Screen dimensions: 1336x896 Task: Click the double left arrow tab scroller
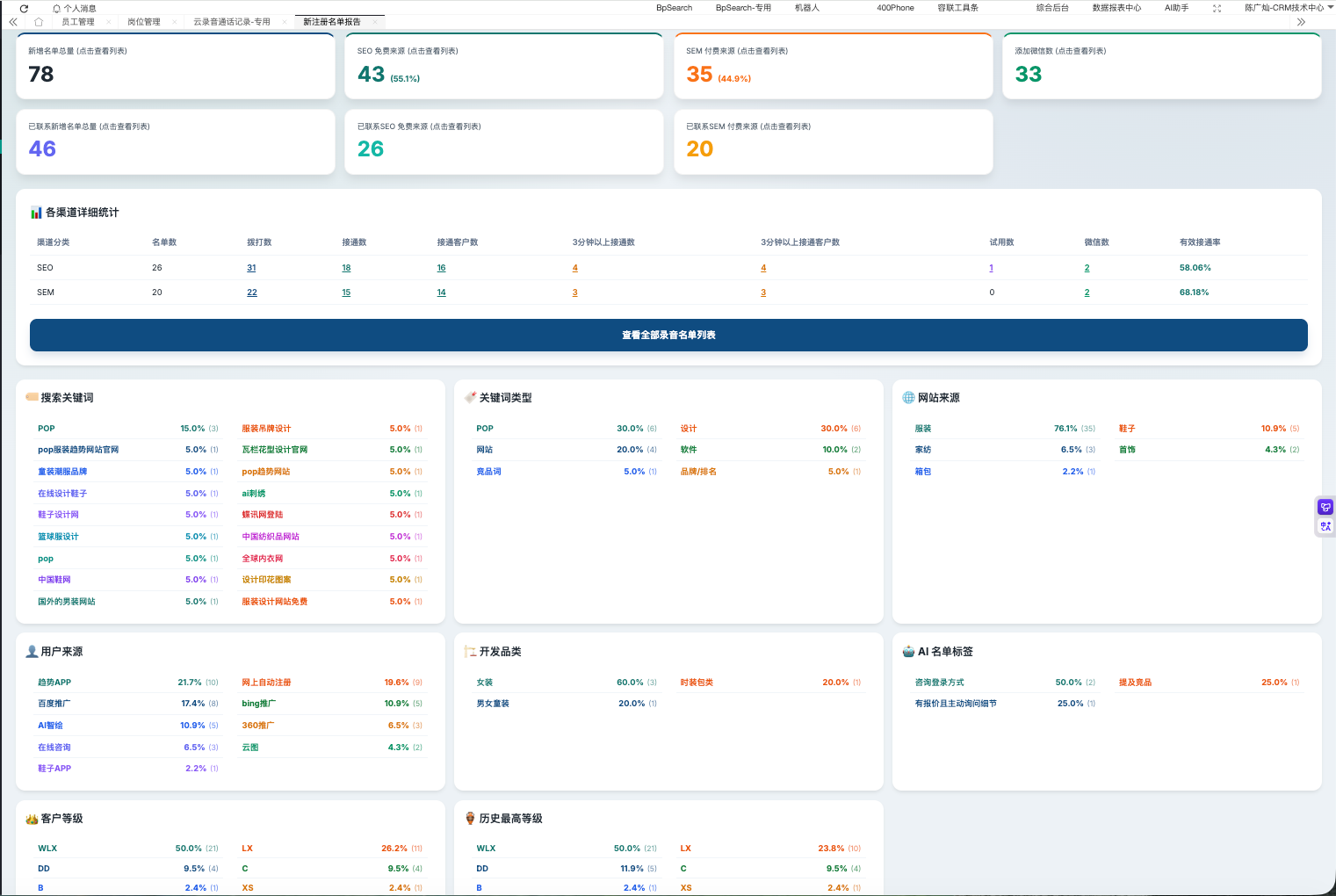(13, 22)
